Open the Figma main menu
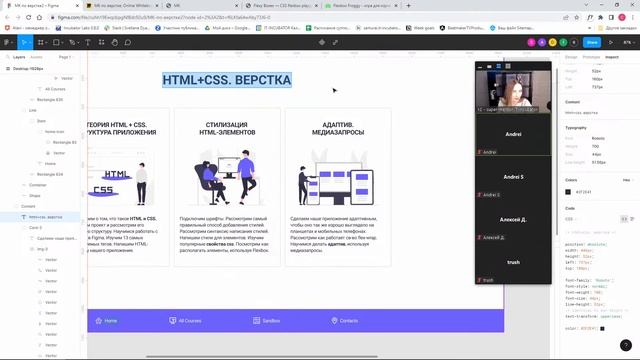Image resolution: width=640 pixels, height=360 pixels. click(7, 42)
